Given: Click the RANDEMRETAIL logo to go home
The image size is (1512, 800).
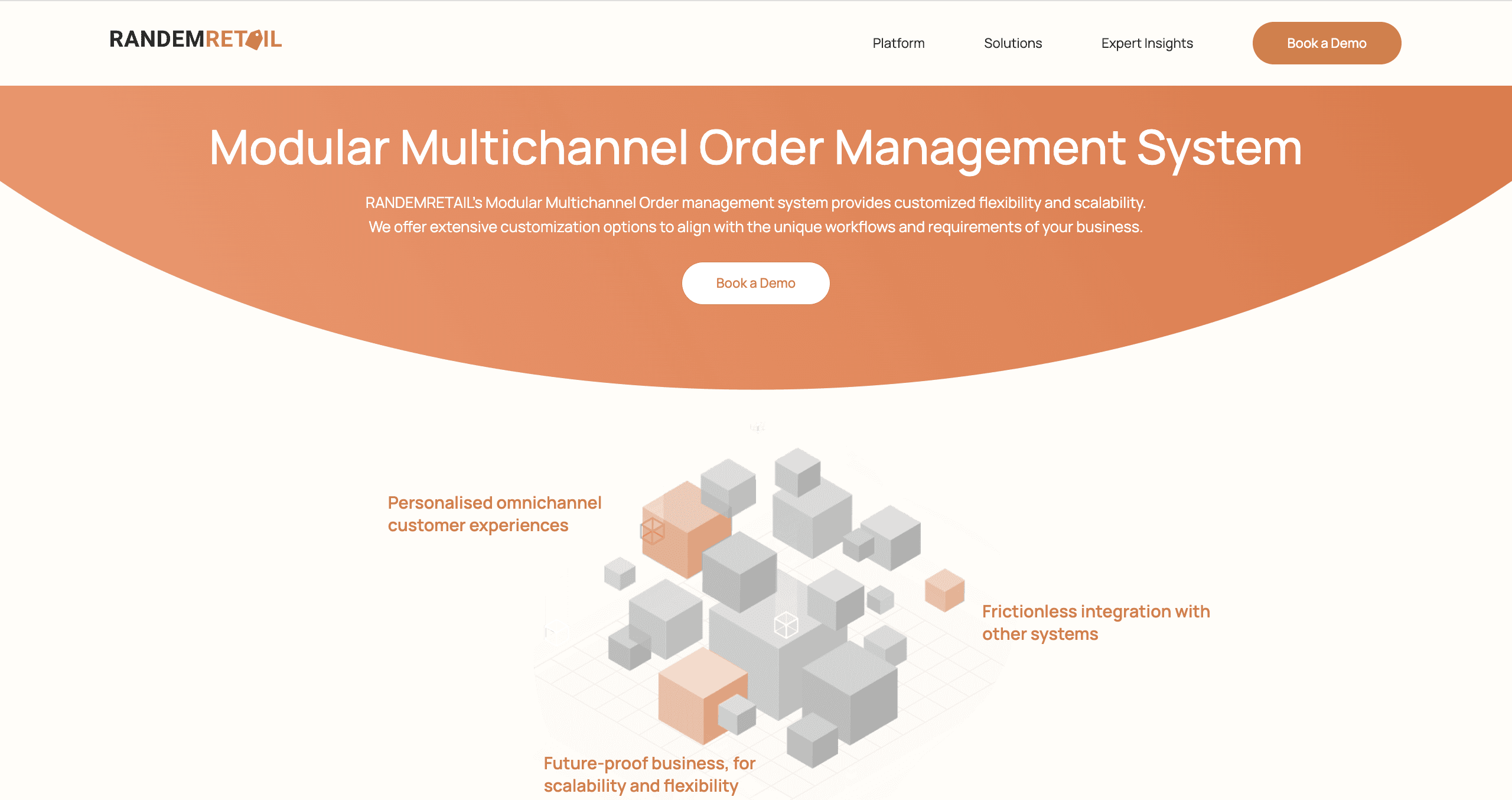Looking at the screenshot, I should 195,40.
